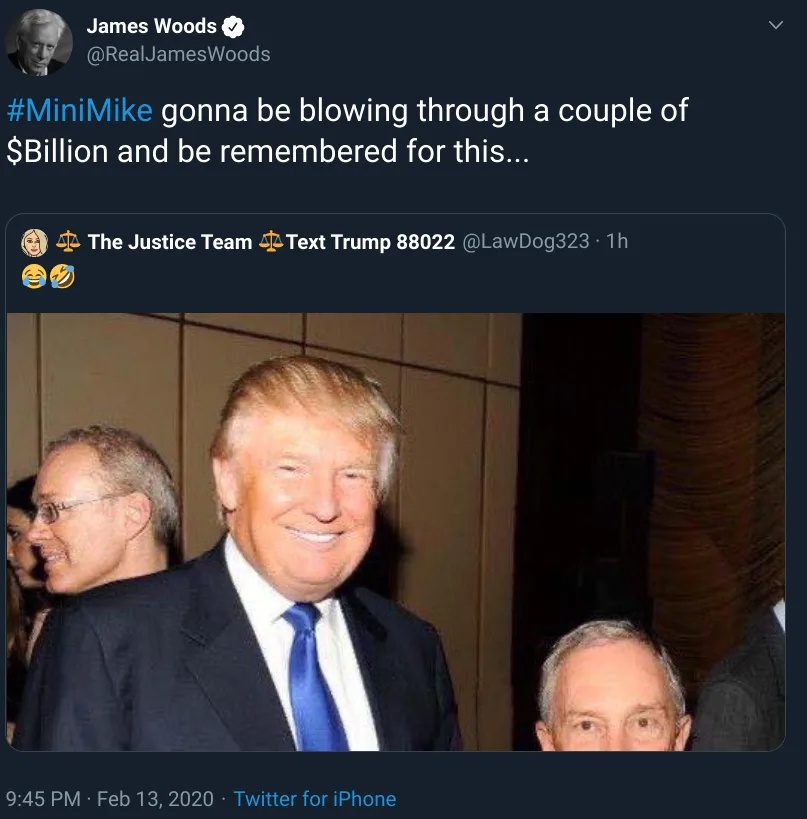Open the @LawDog323 handle

525,241
